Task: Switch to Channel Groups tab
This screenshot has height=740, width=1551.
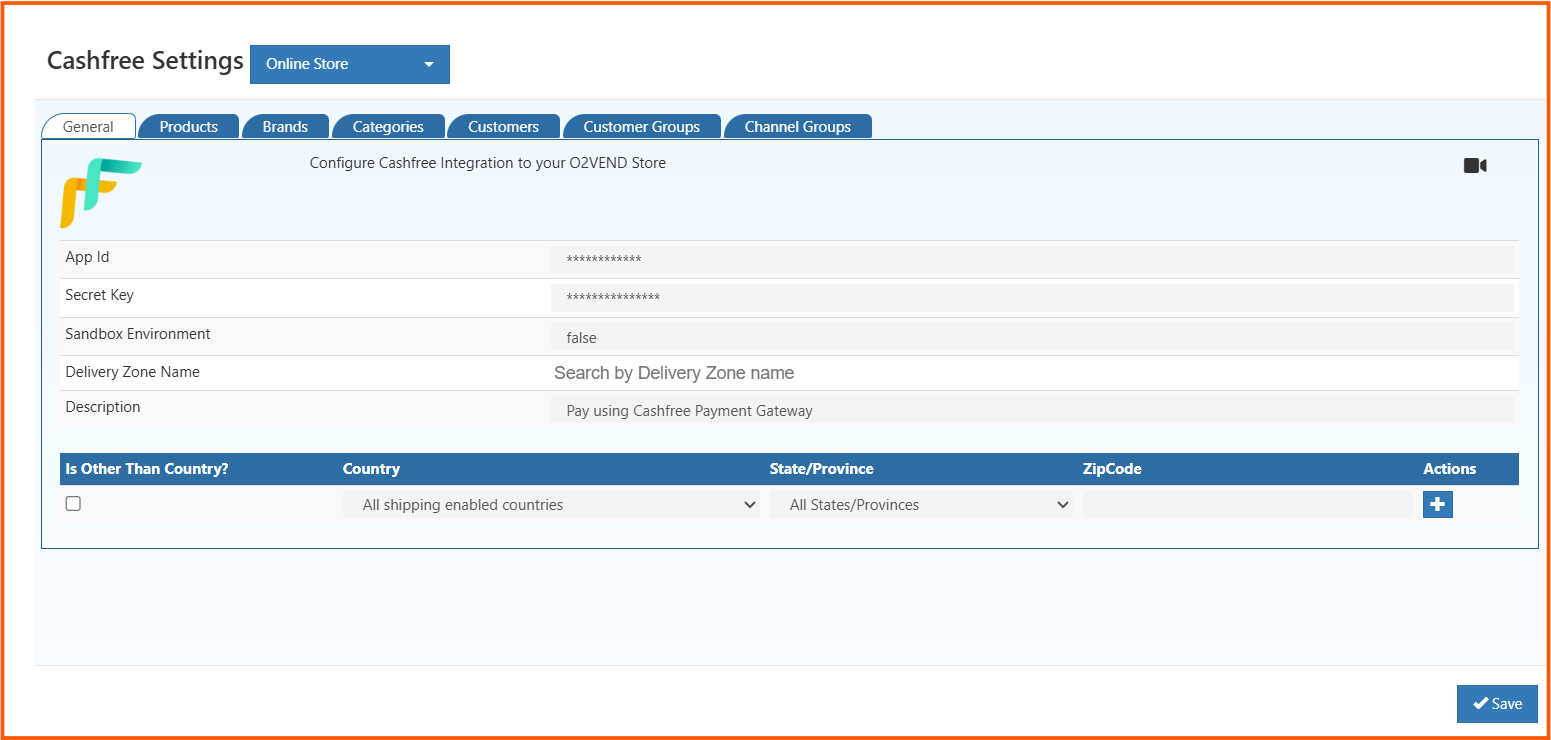Action: coord(797,127)
